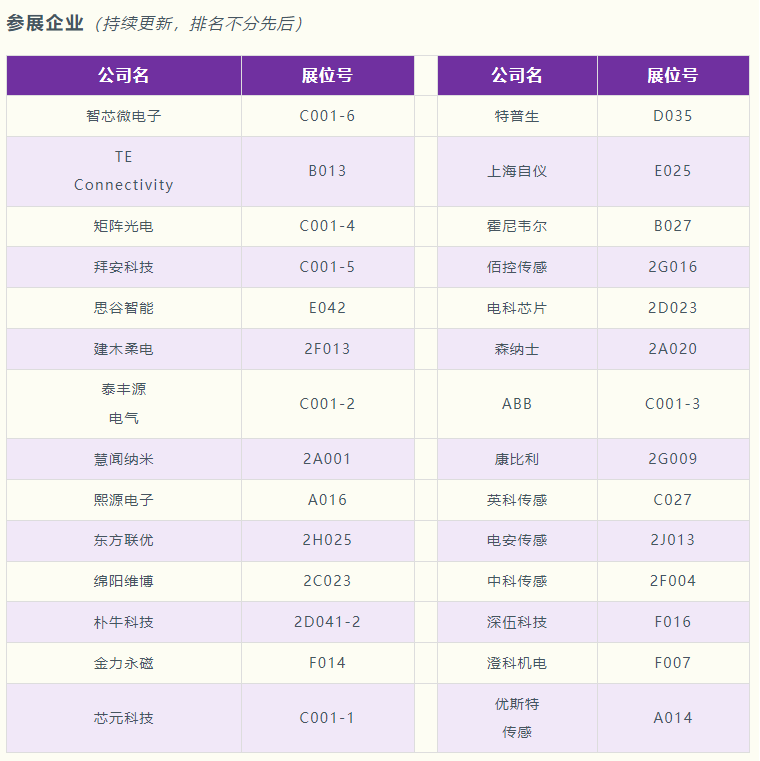This screenshot has height=761, width=760.
Task: Click the right 公司名 column header
Action: point(517,75)
